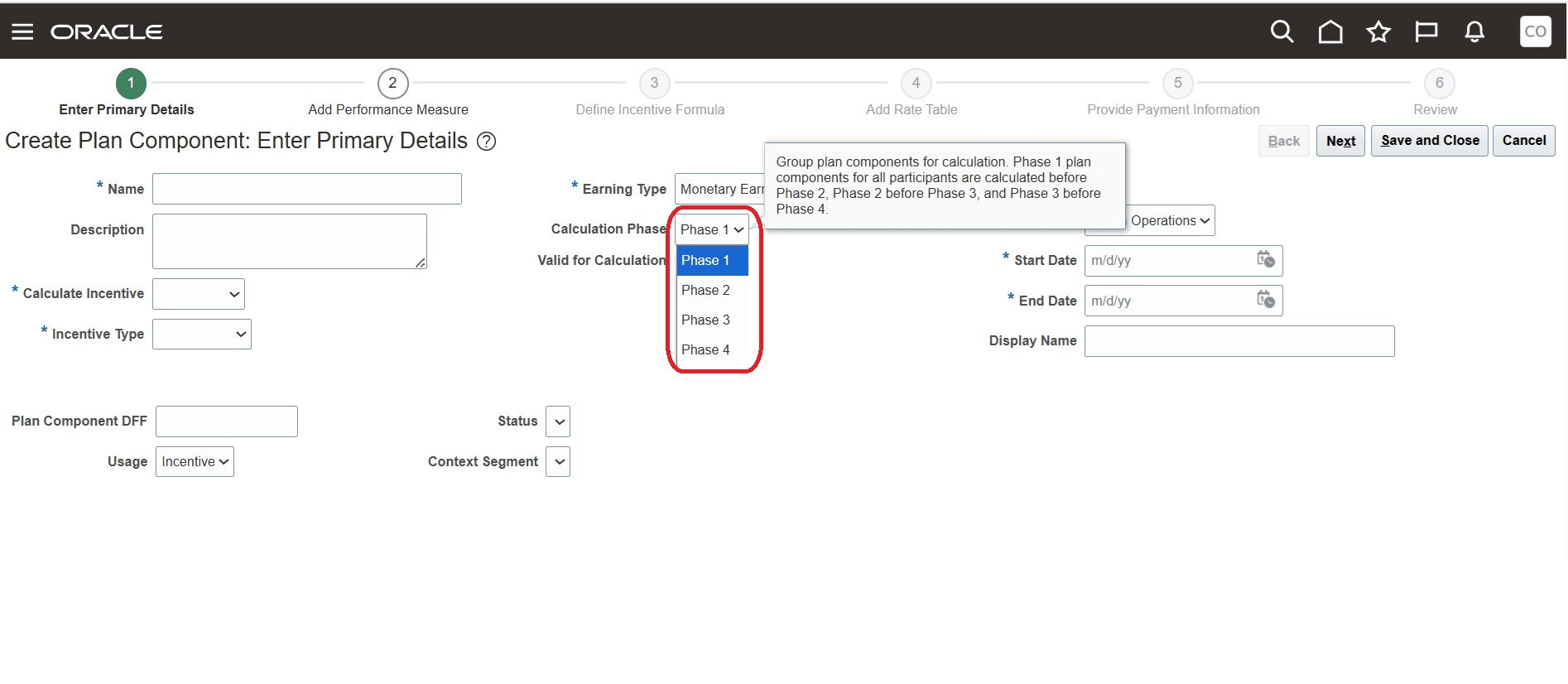Open the search icon in header
Image resolution: width=1568 pixels, height=684 pixels.
pos(1282,31)
